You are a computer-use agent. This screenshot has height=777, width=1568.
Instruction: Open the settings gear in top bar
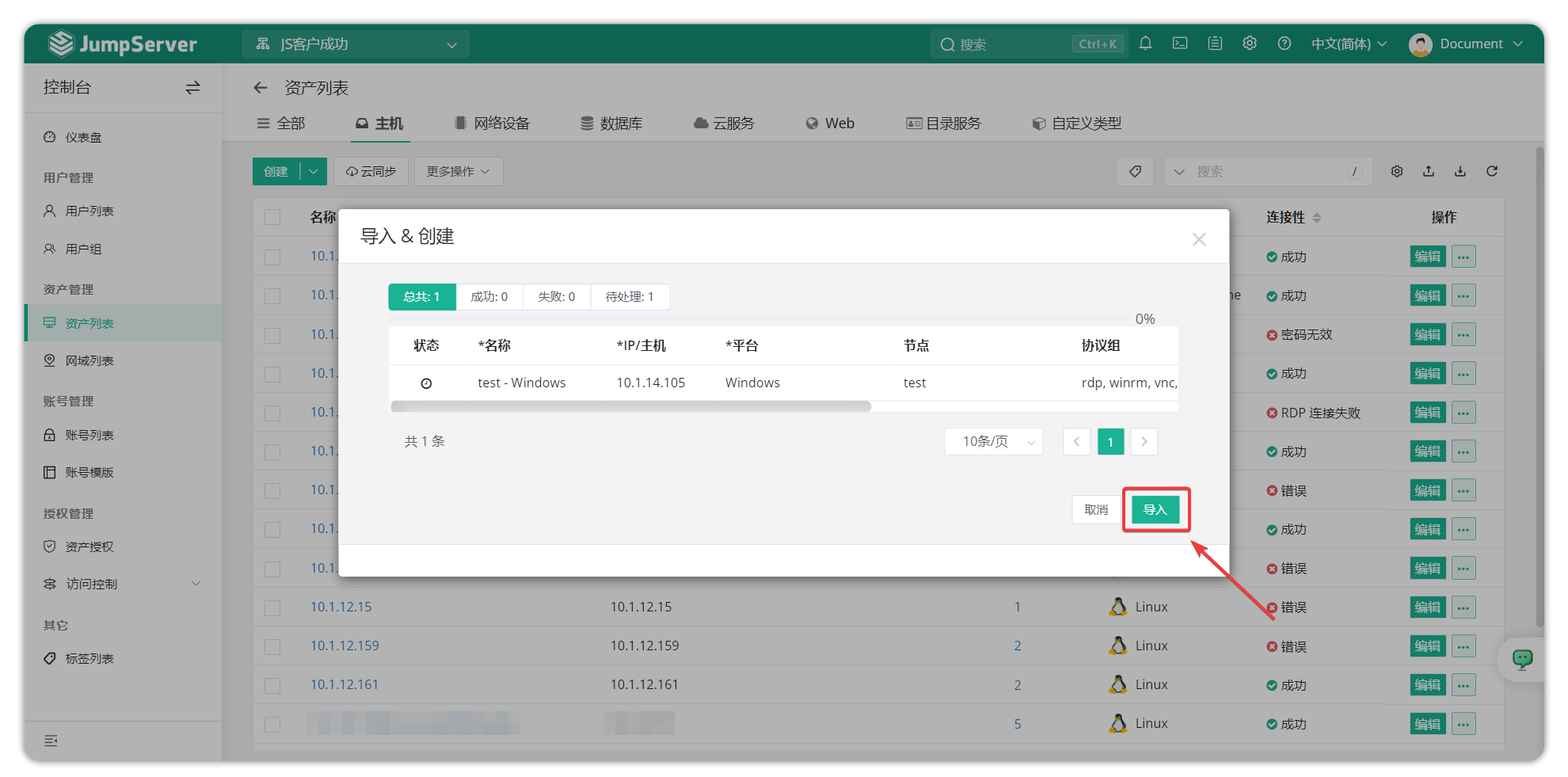[1250, 44]
